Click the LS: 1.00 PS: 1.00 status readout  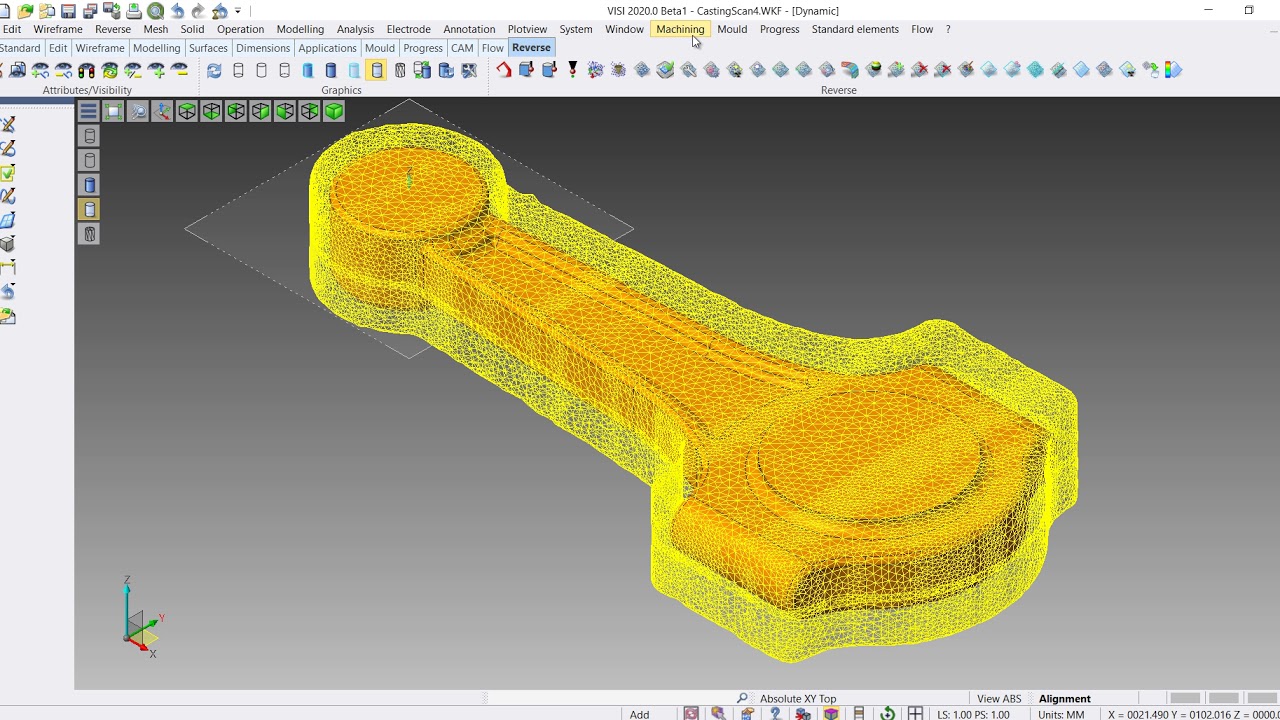click(x=973, y=714)
